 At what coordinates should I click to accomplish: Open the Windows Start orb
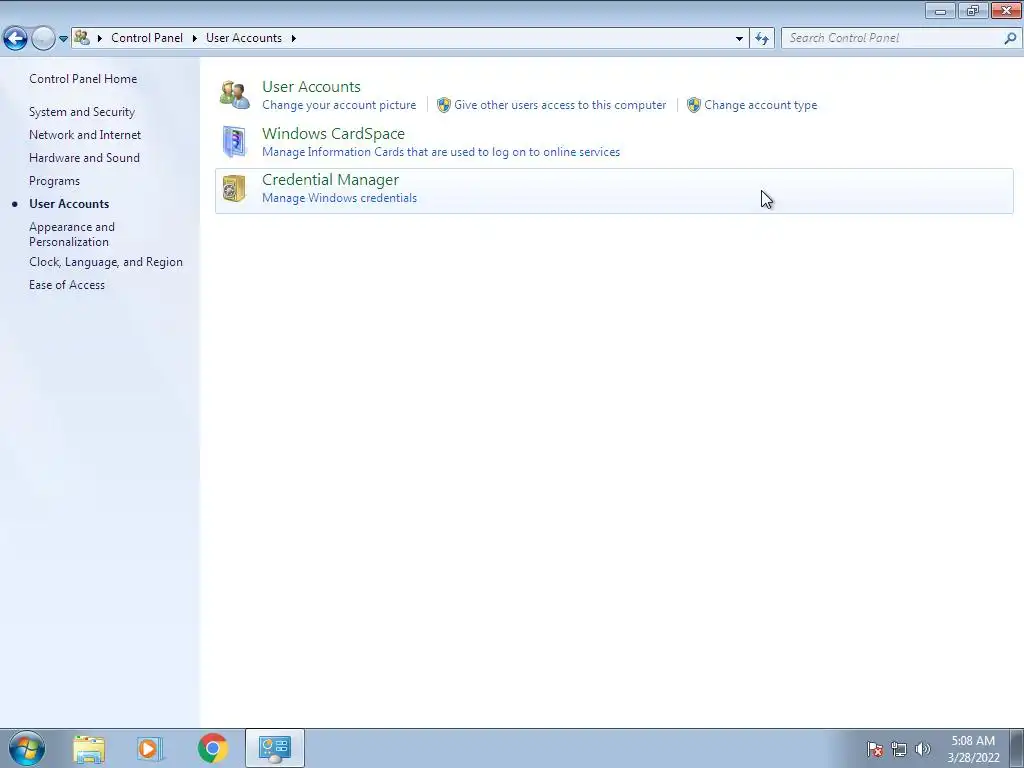(27, 748)
